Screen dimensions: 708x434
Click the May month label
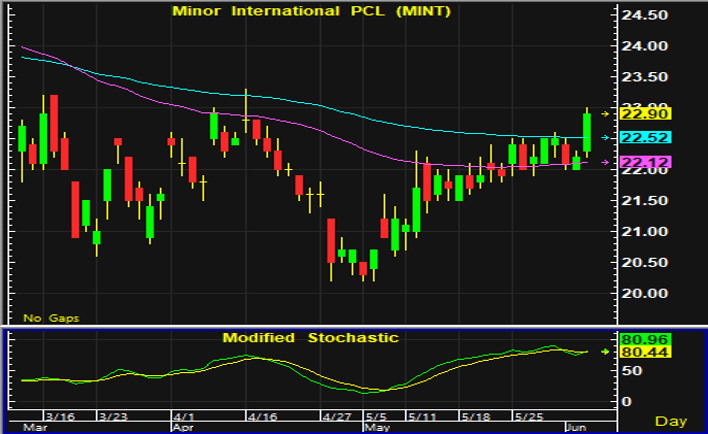(377, 427)
